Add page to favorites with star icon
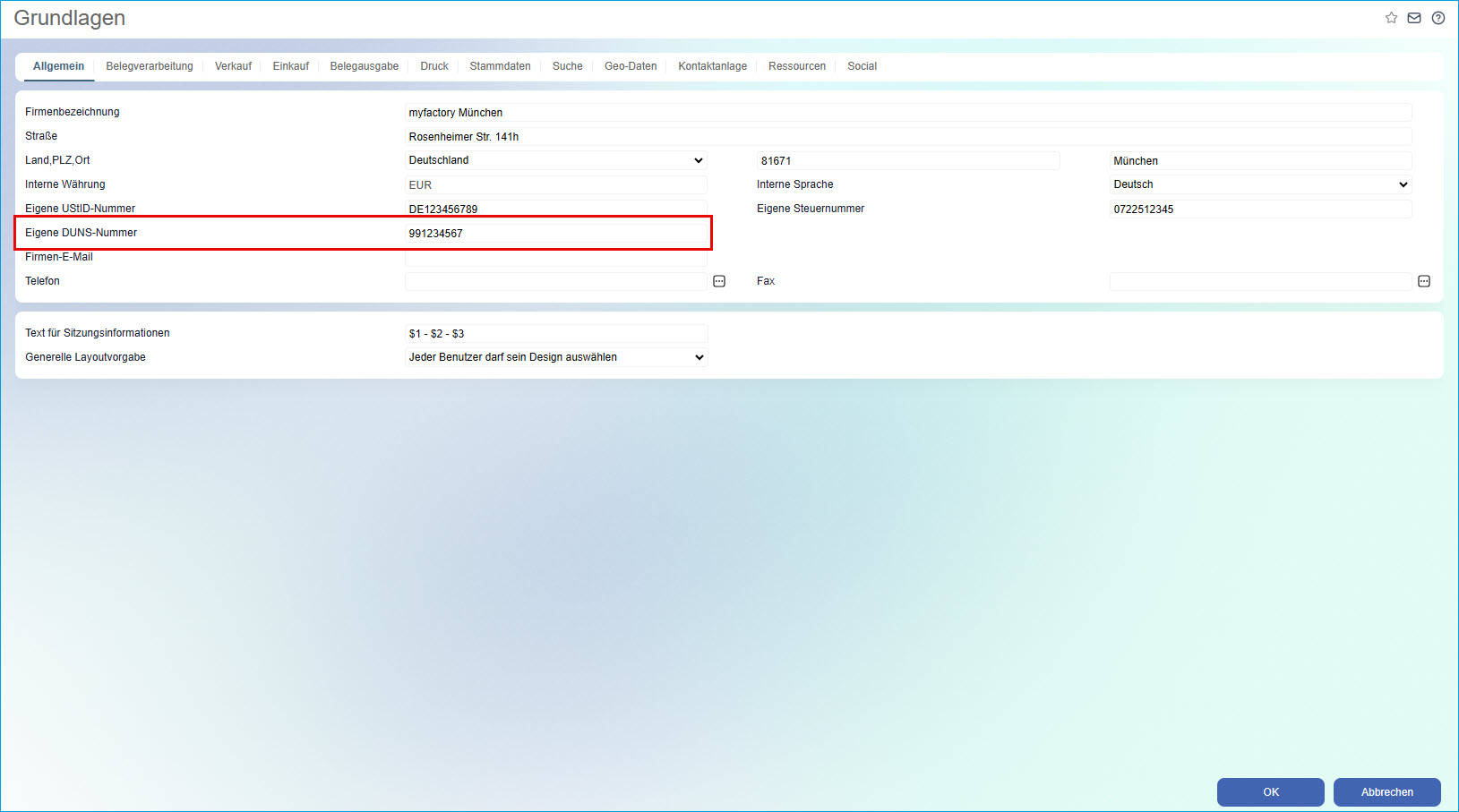This screenshot has width=1459, height=812. point(1391,18)
